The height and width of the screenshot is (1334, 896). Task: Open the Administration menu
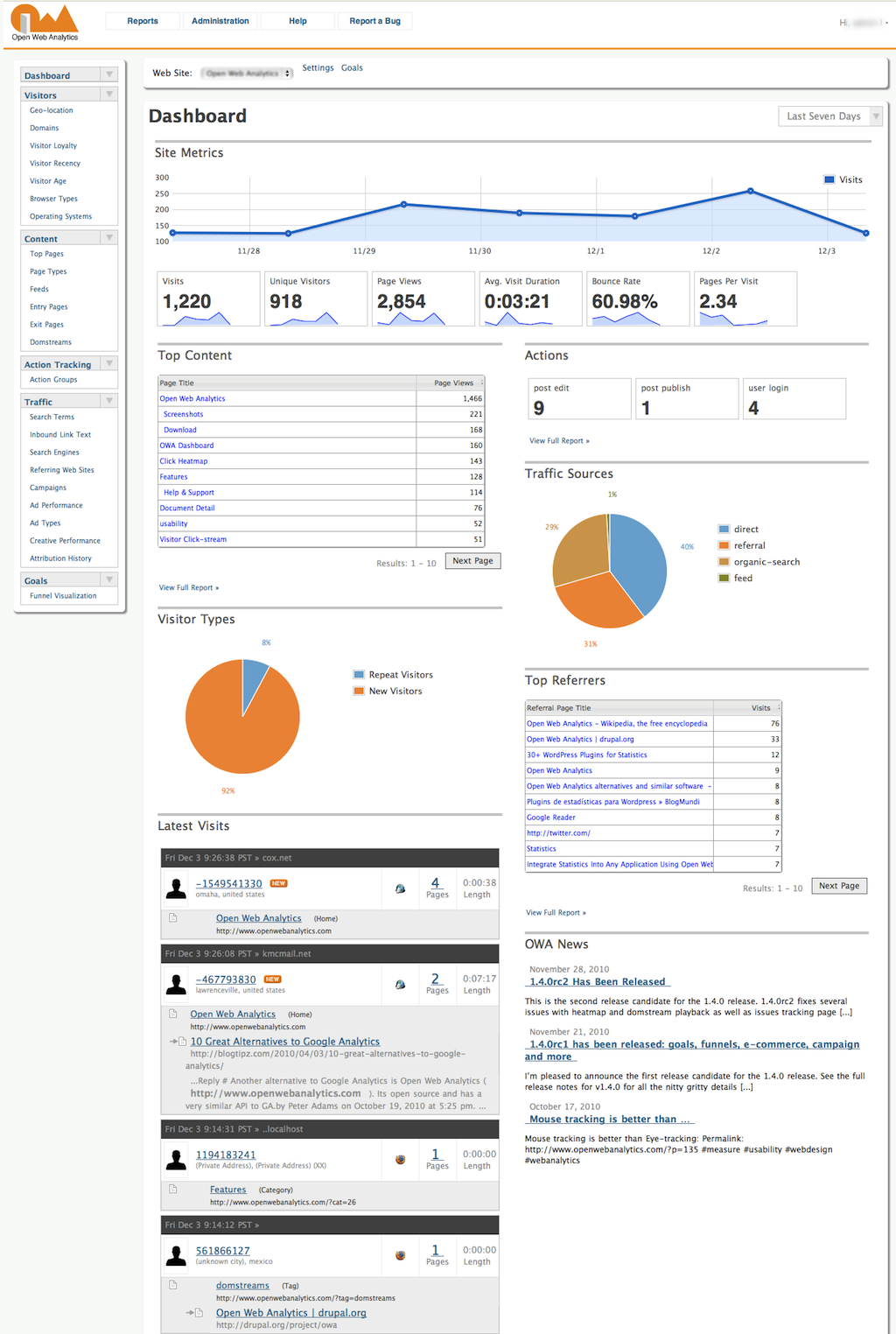pos(220,20)
